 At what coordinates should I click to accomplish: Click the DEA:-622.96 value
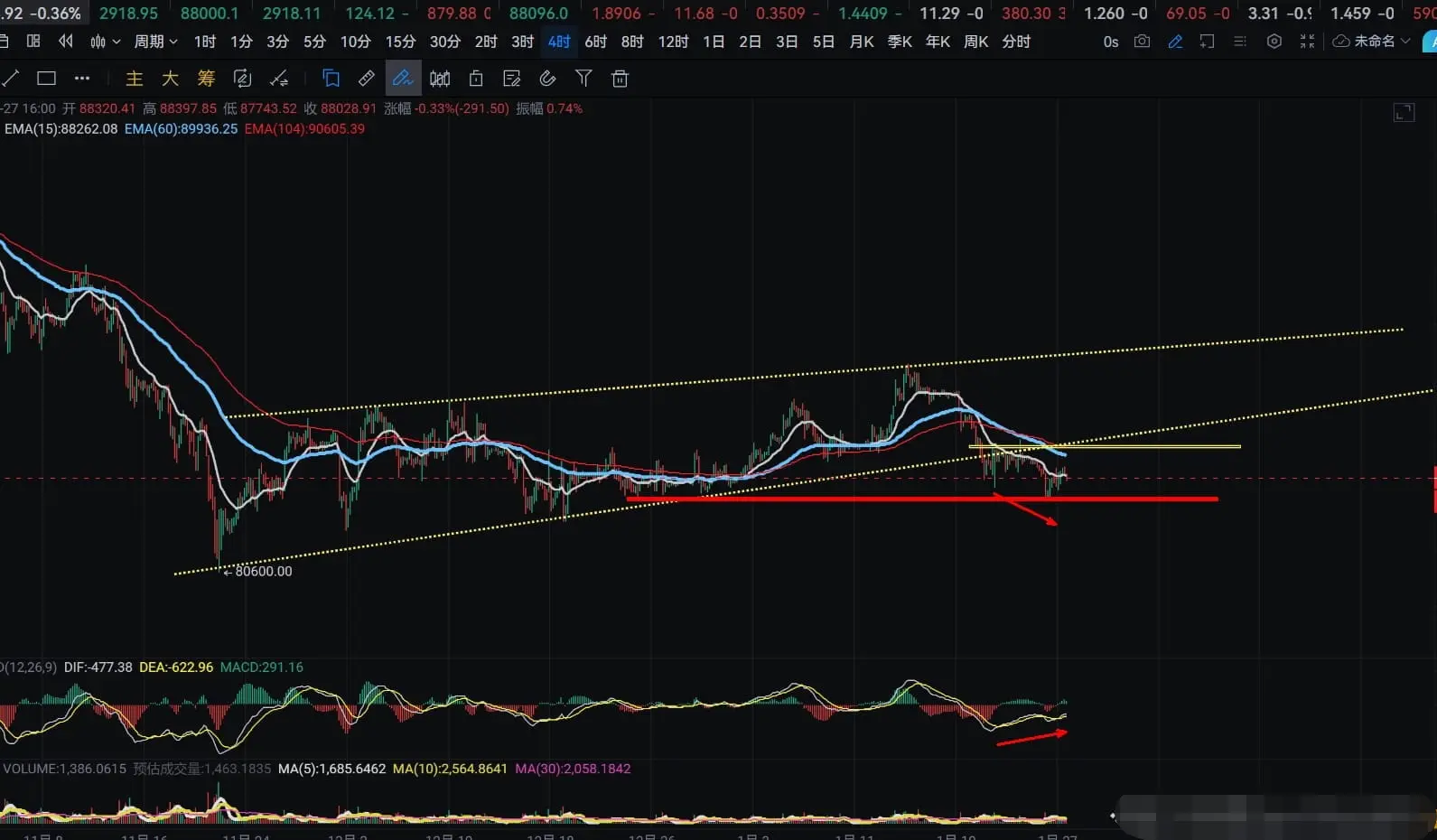176,667
